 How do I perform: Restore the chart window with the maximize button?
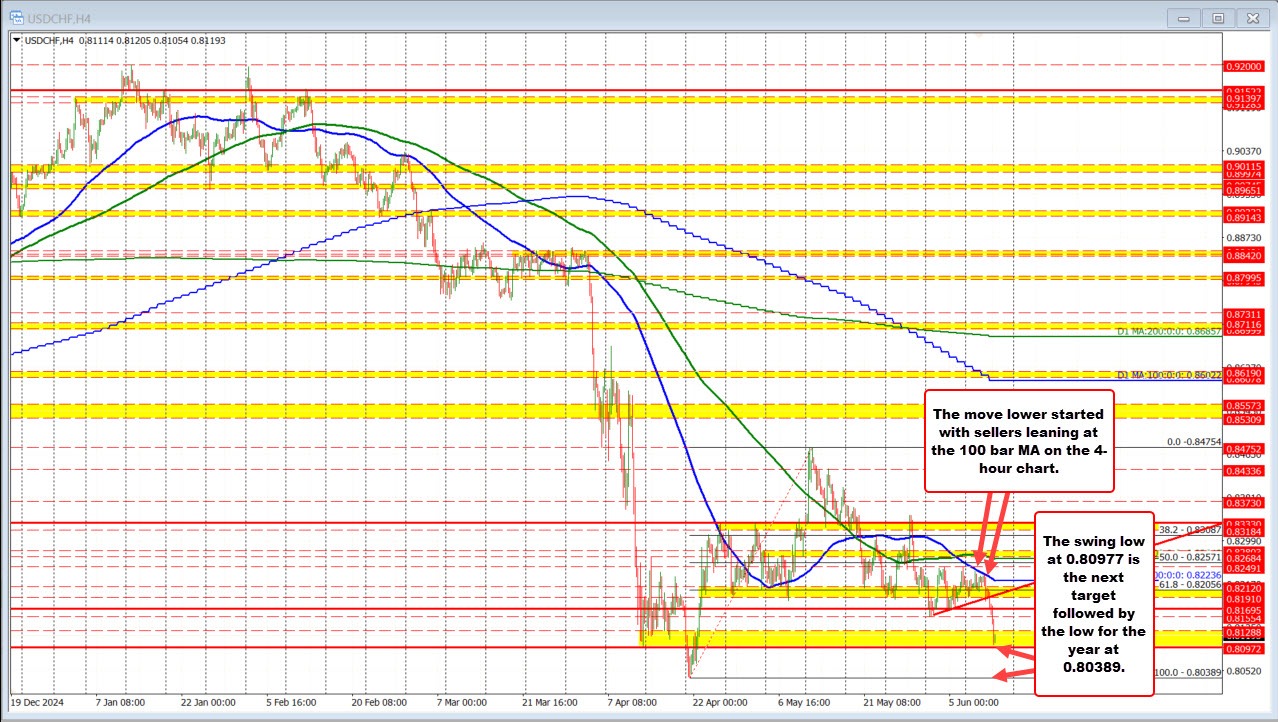pos(1218,17)
